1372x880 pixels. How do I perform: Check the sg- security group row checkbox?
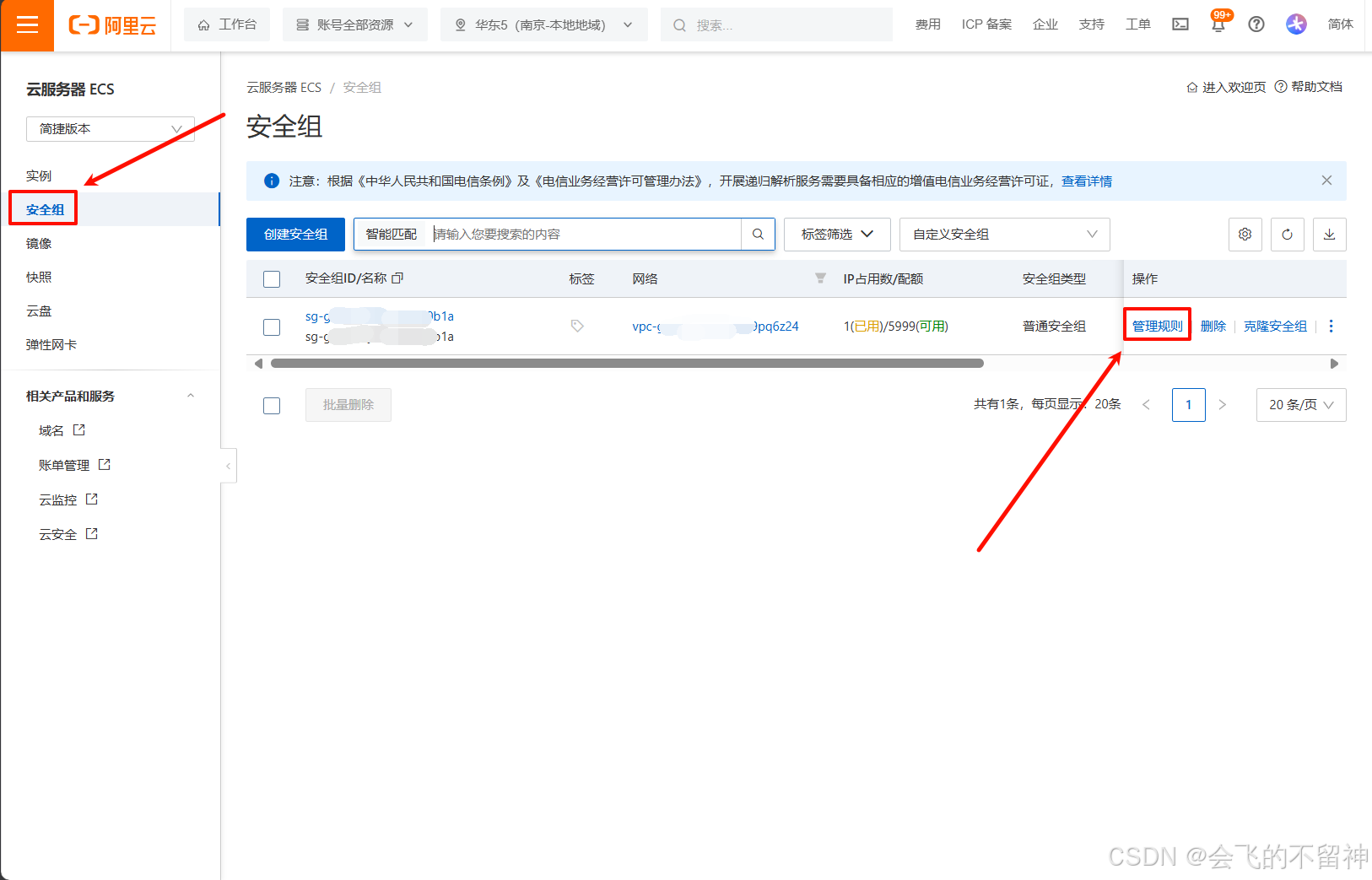[x=272, y=327]
